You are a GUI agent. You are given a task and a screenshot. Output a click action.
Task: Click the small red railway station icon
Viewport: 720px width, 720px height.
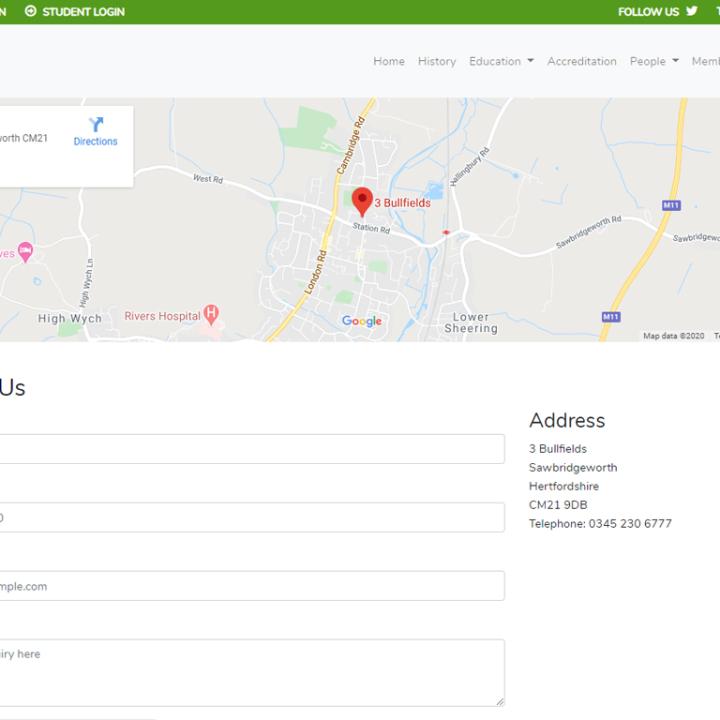click(x=446, y=232)
